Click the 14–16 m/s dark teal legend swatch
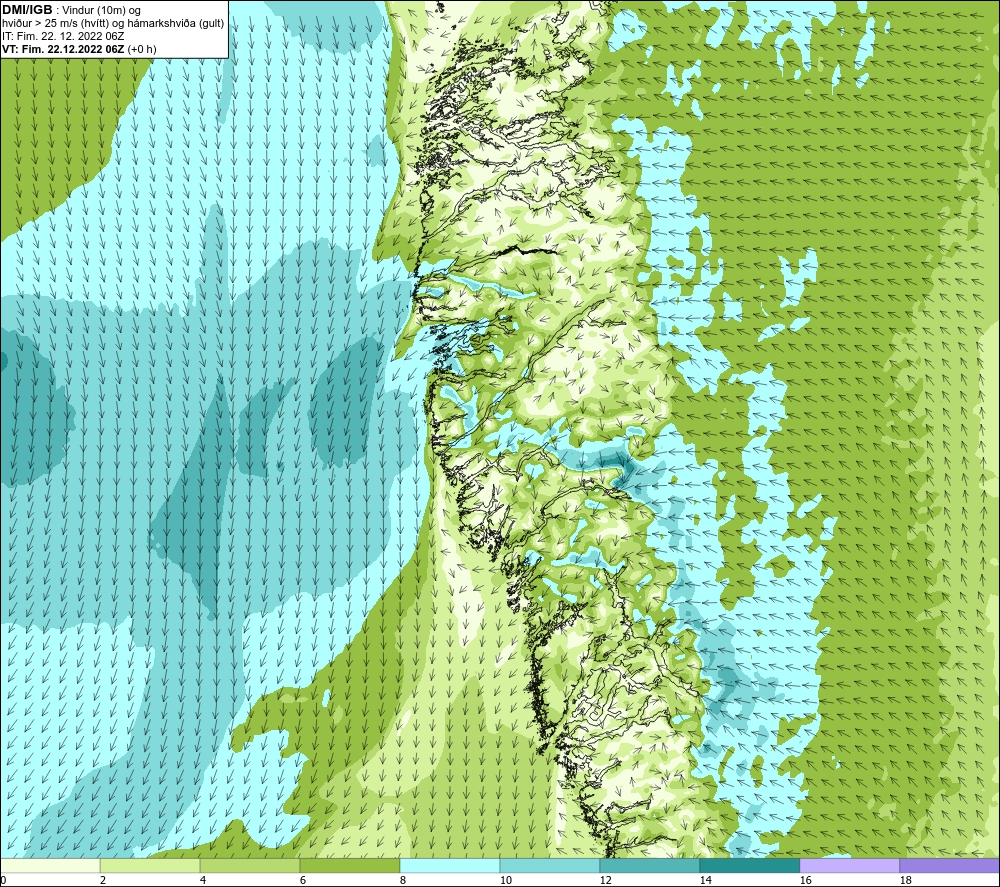 click(749, 866)
